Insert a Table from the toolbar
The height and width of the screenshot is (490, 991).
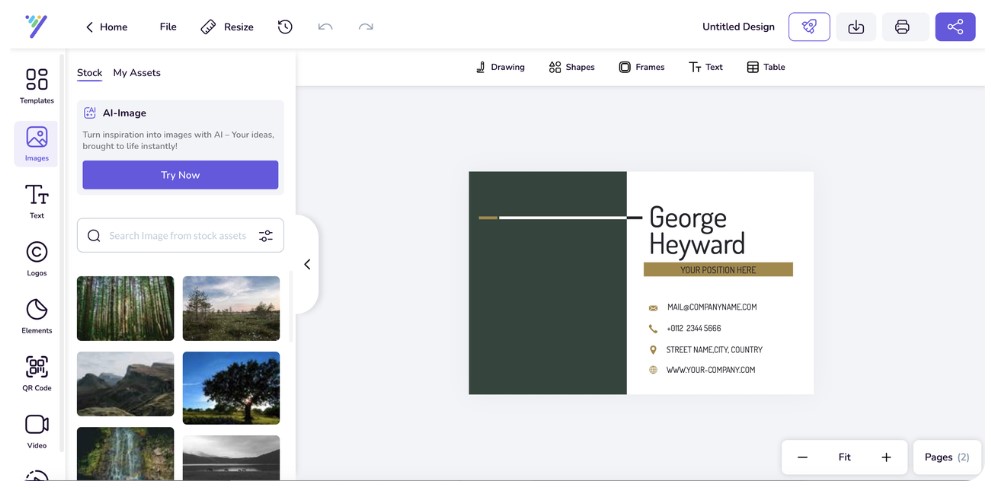[766, 67]
